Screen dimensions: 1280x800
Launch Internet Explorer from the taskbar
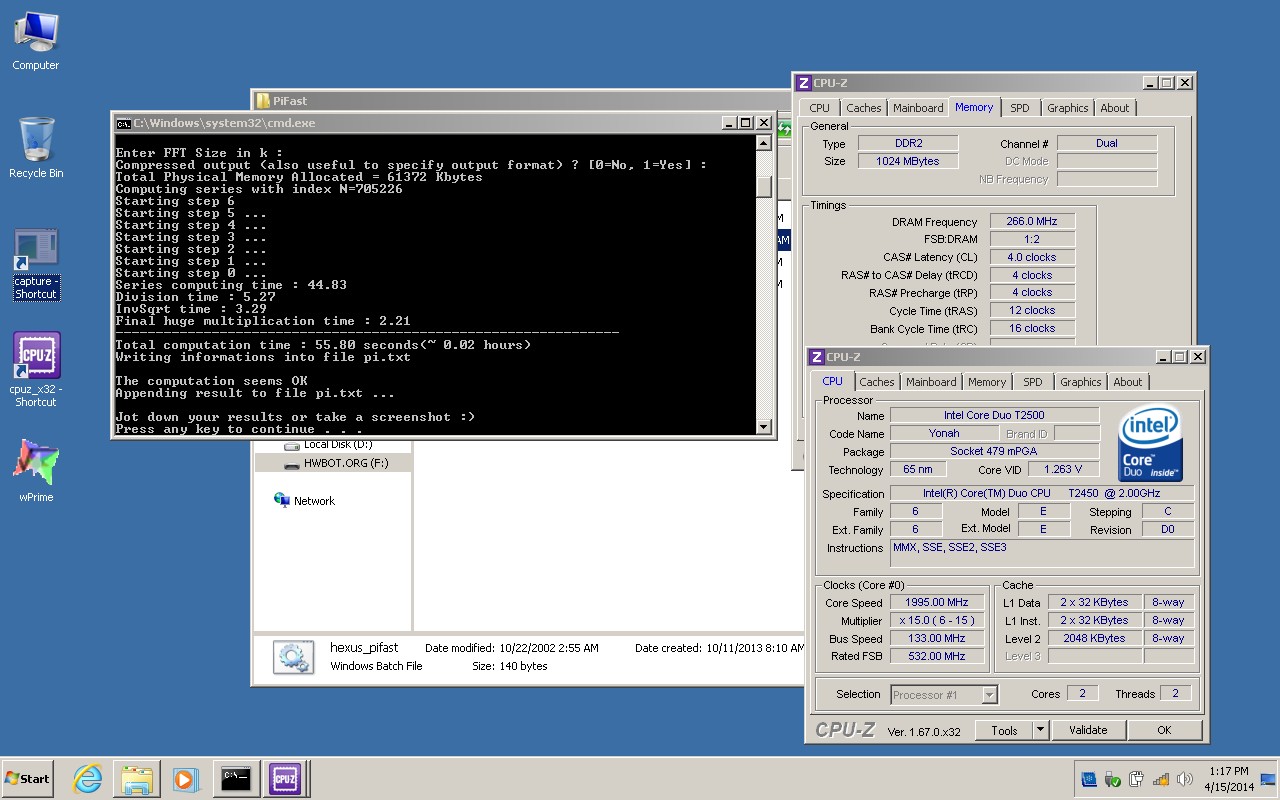point(88,778)
